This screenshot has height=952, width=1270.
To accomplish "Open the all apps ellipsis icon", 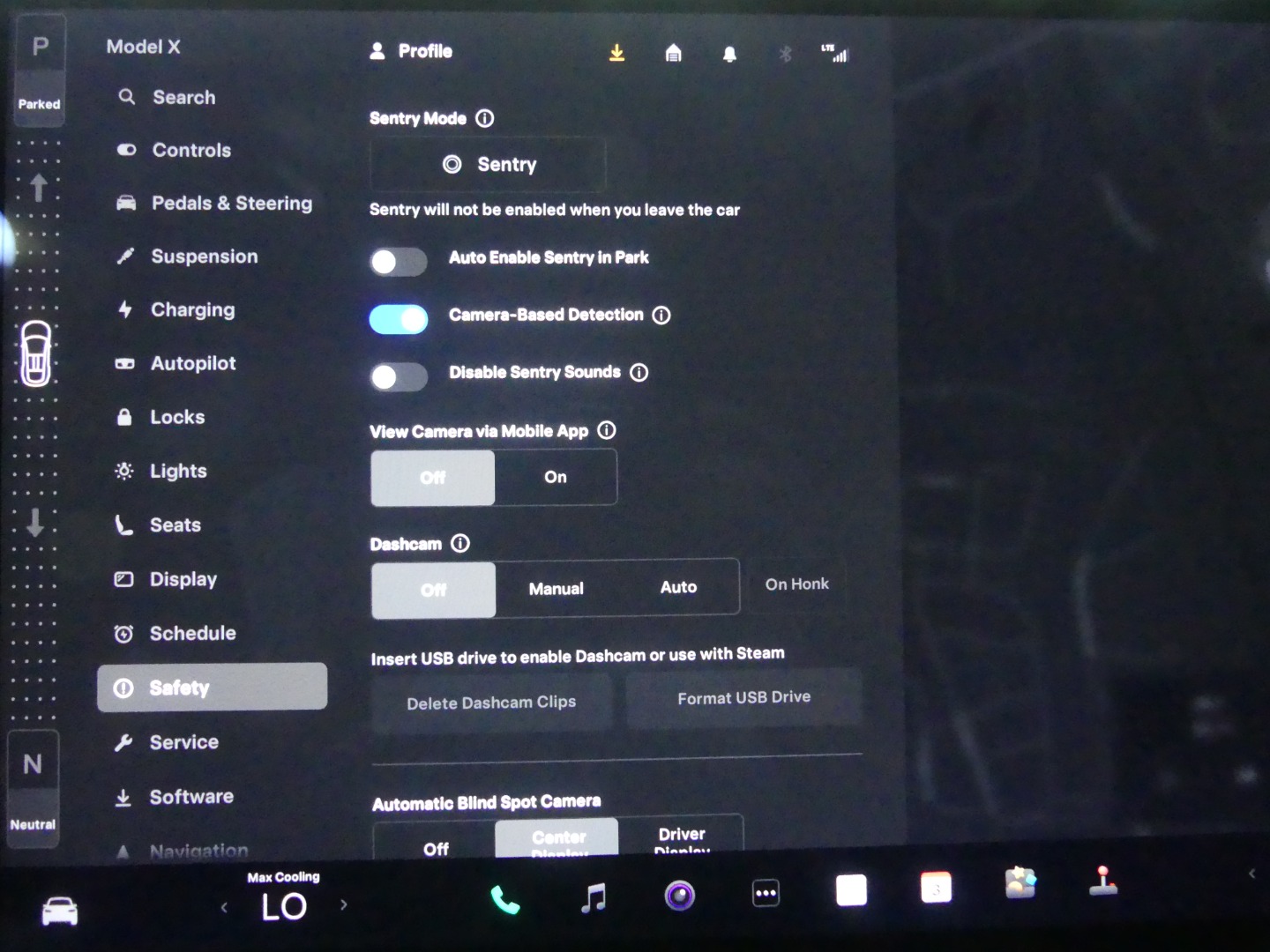I will pos(765,894).
